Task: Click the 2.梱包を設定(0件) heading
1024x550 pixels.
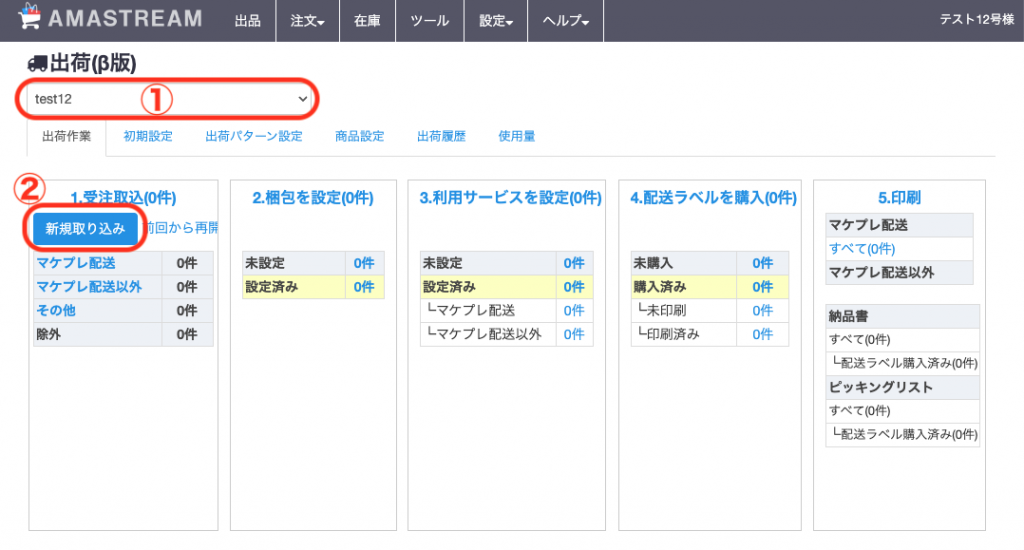Action: [313, 198]
